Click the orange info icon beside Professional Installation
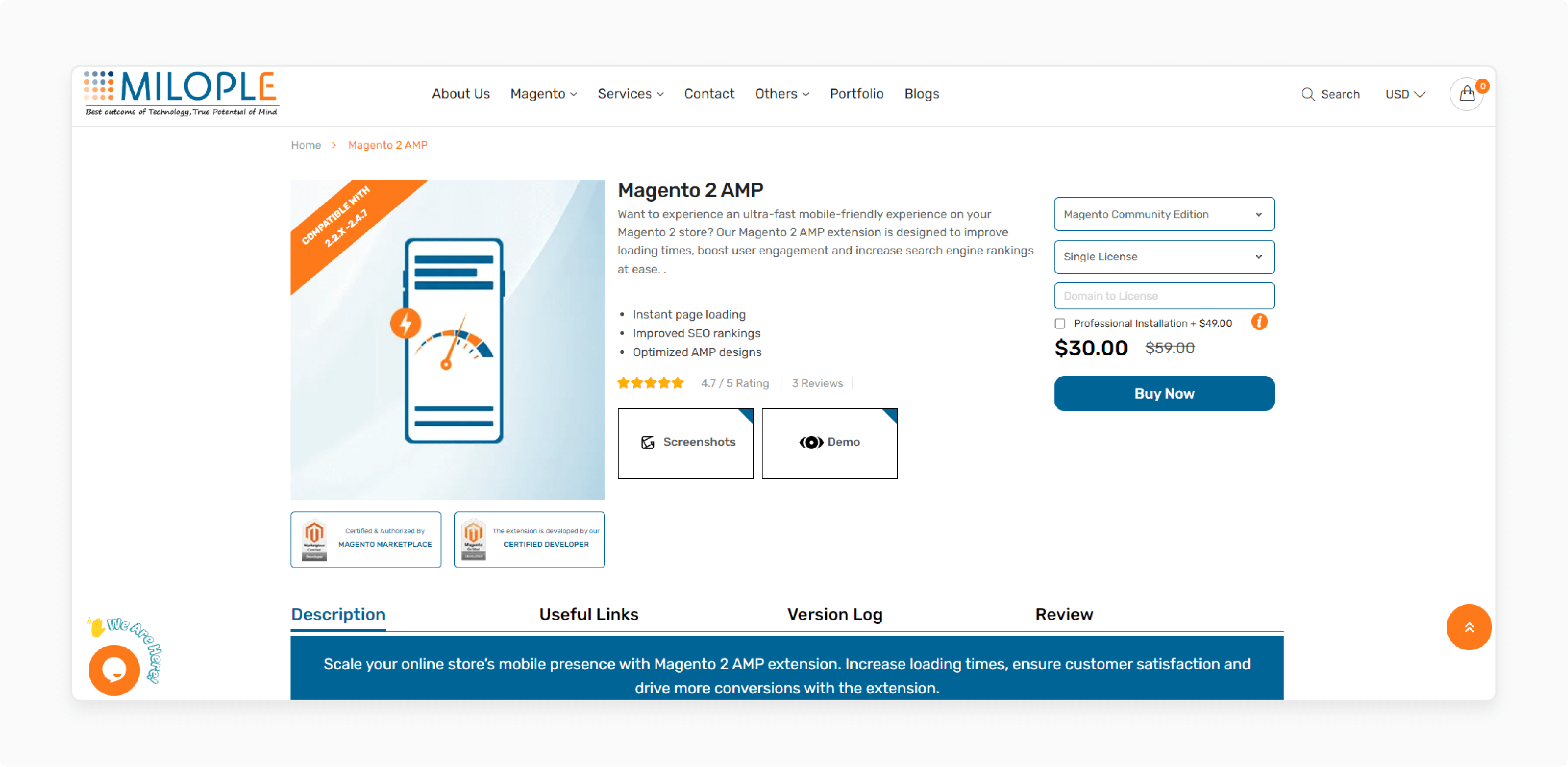Viewport: 1568px width, 767px height. (1259, 322)
